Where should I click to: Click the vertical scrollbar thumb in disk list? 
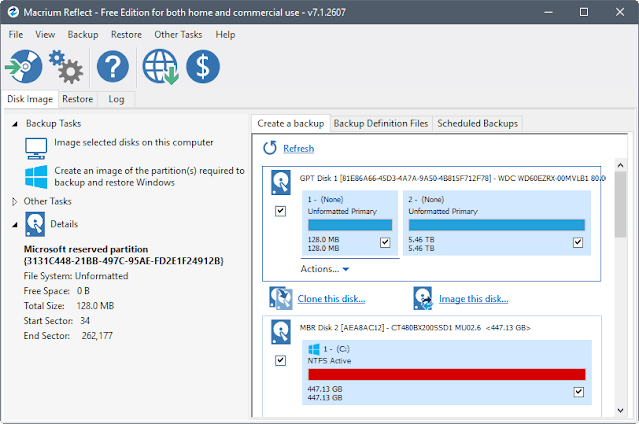620,204
